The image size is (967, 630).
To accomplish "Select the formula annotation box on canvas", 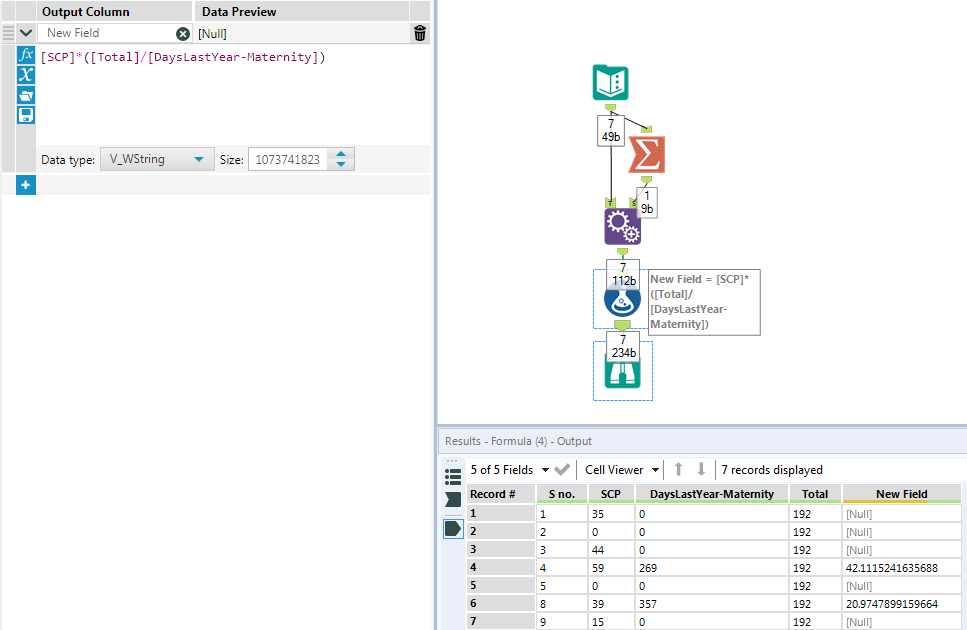I will pyautogui.click(x=704, y=302).
